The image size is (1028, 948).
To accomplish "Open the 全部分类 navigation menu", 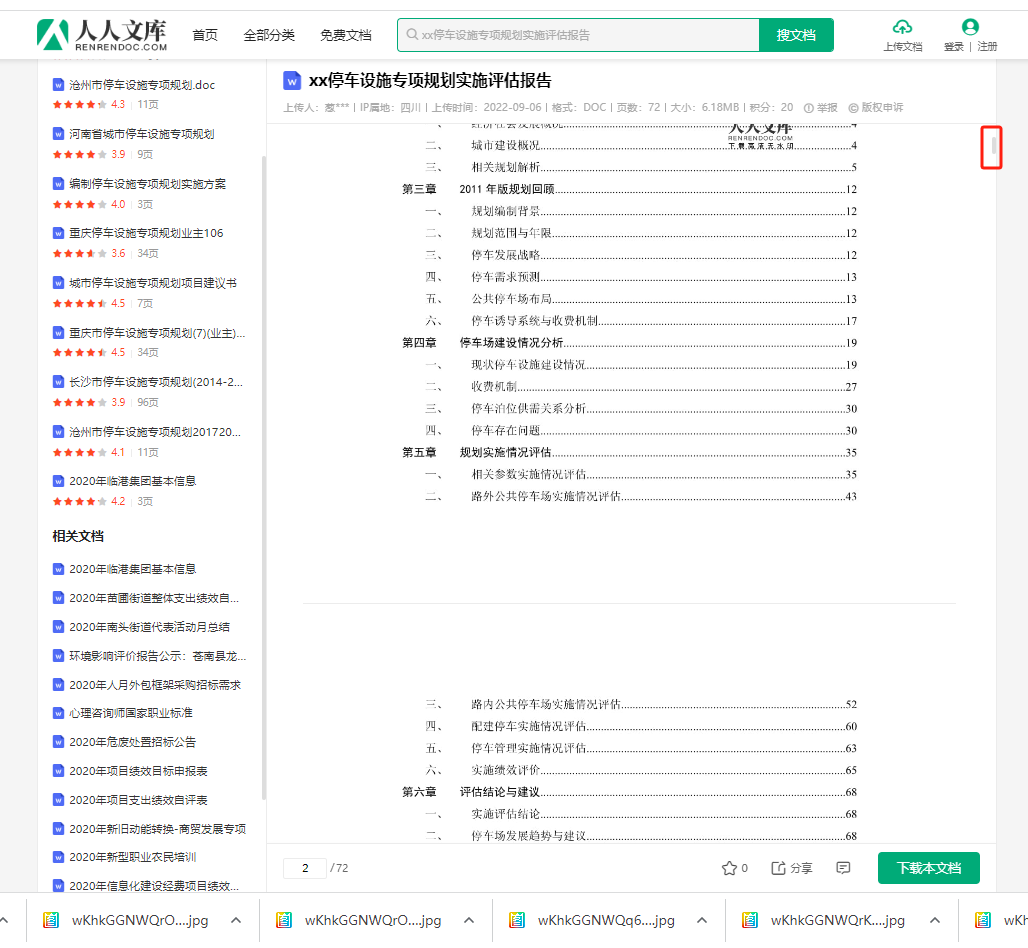I will [x=269, y=35].
